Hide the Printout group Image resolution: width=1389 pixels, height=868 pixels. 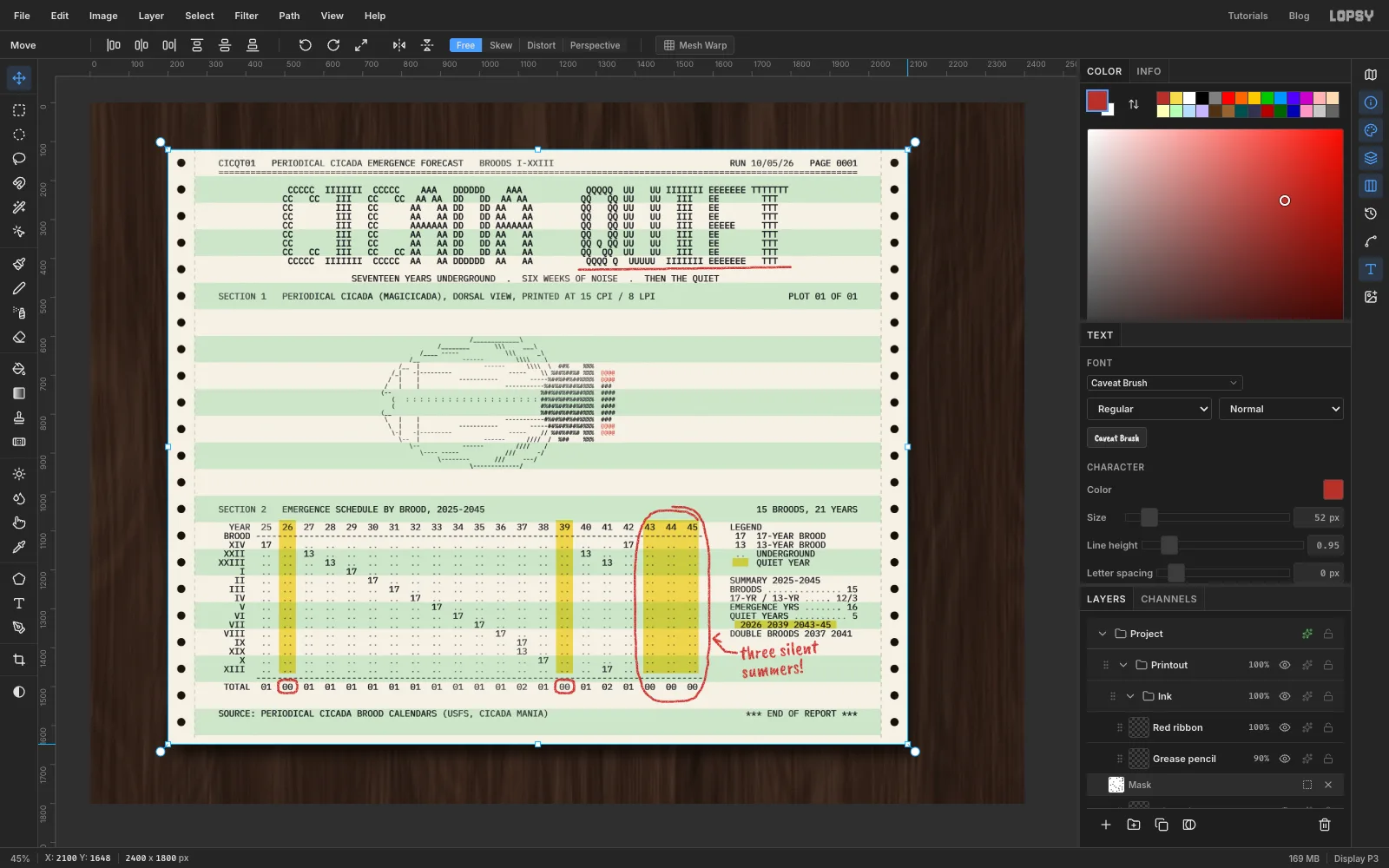[x=1285, y=665]
